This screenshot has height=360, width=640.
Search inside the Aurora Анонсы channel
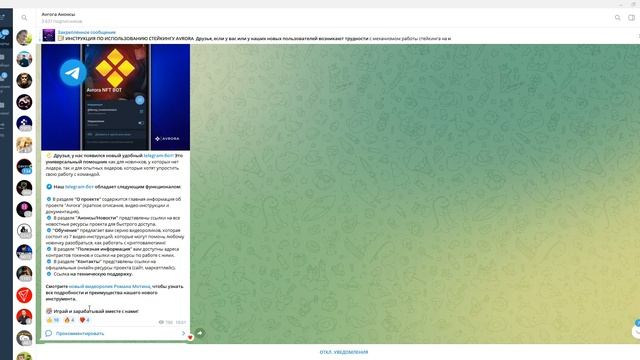618,18
